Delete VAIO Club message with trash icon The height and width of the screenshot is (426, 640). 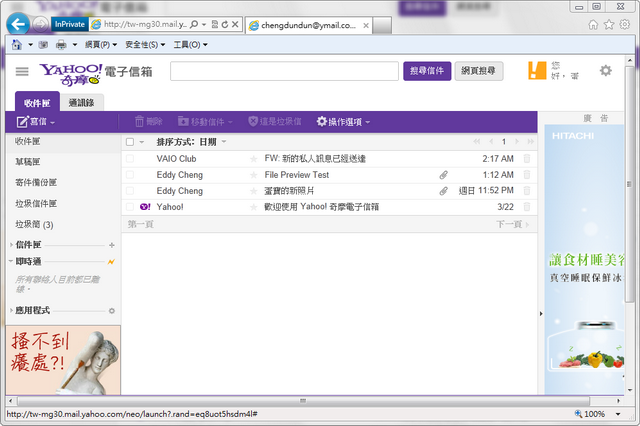[x=527, y=158]
